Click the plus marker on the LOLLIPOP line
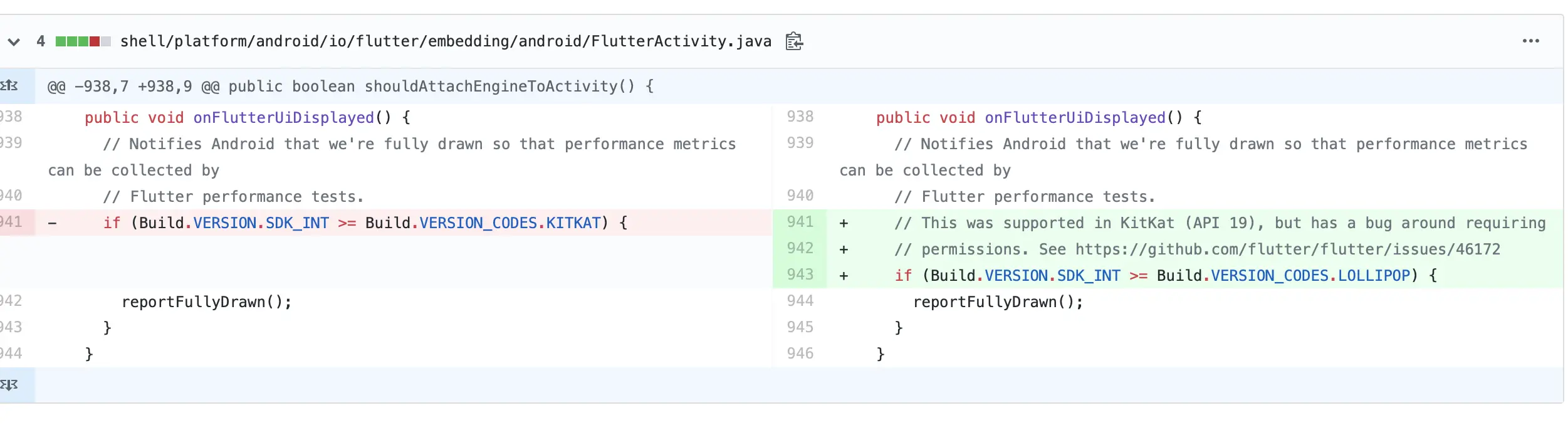The image size is (1568, 430). point(844,276)
